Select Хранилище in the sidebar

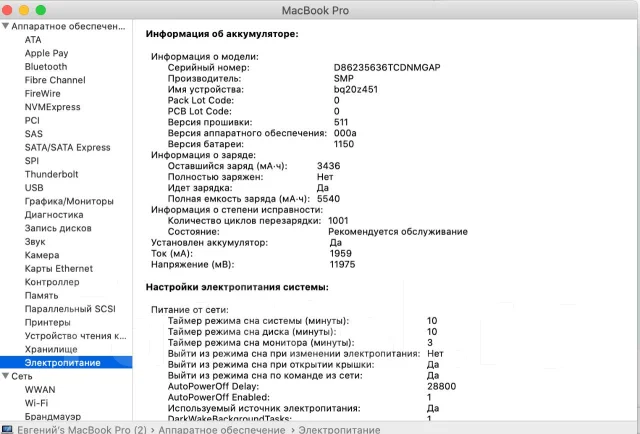point(51,349)
